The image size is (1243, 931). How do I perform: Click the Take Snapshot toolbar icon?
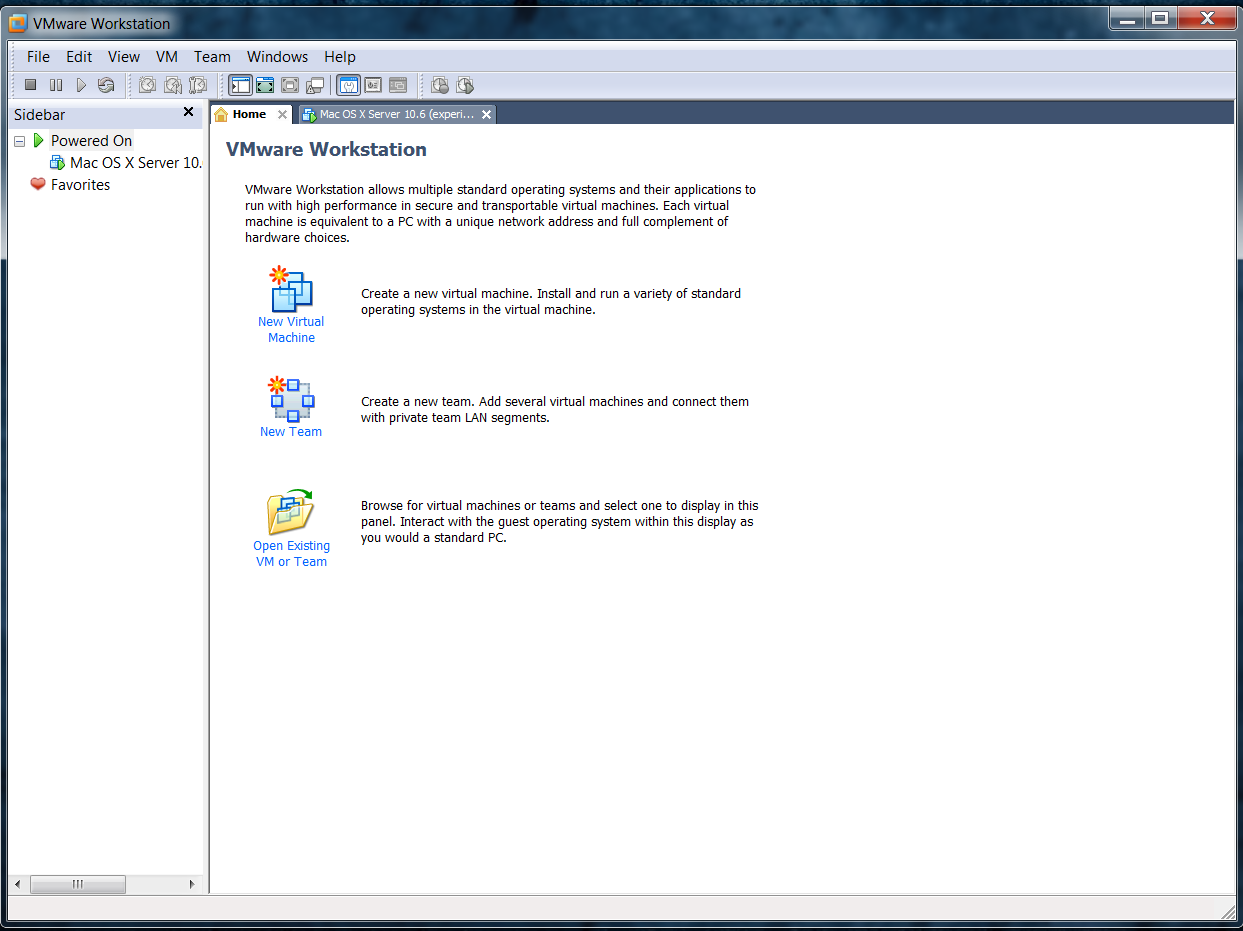(x=148, y=85)
